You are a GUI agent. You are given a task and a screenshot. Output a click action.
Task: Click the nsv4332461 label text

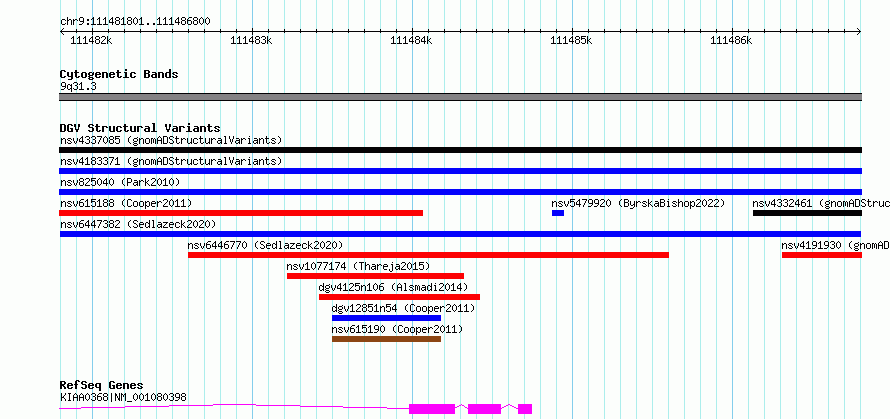pos(821,203)
